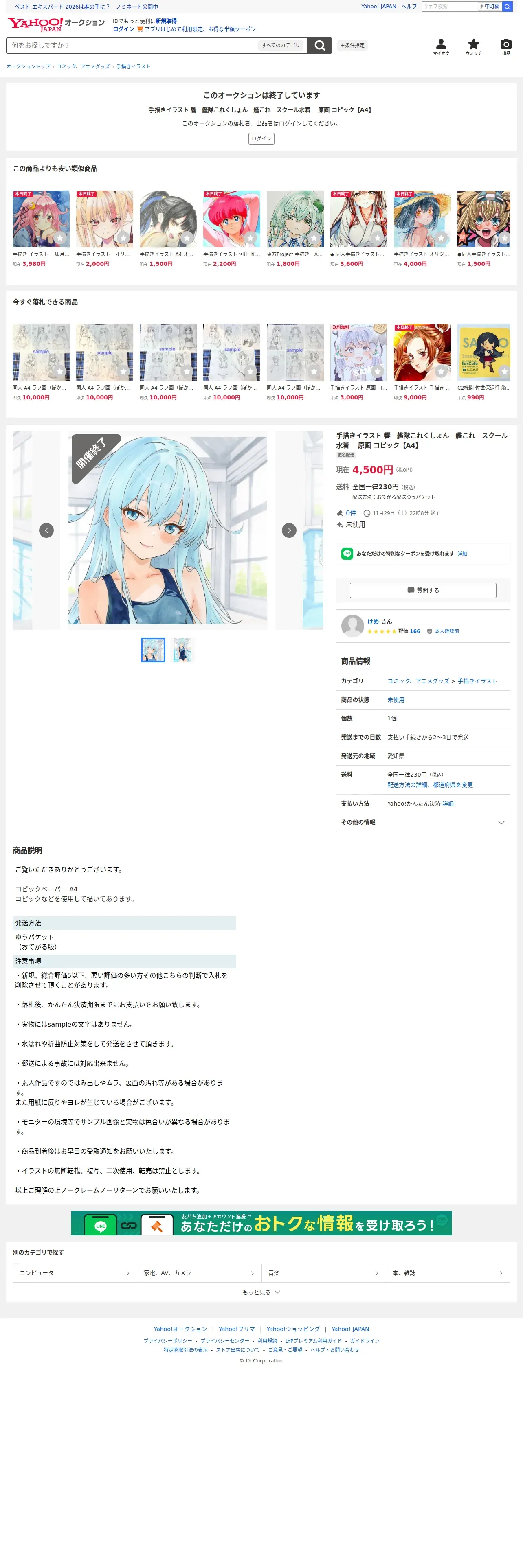Click the LINE coupon icon
This screenshot has height=1568, width=523.
347,553
